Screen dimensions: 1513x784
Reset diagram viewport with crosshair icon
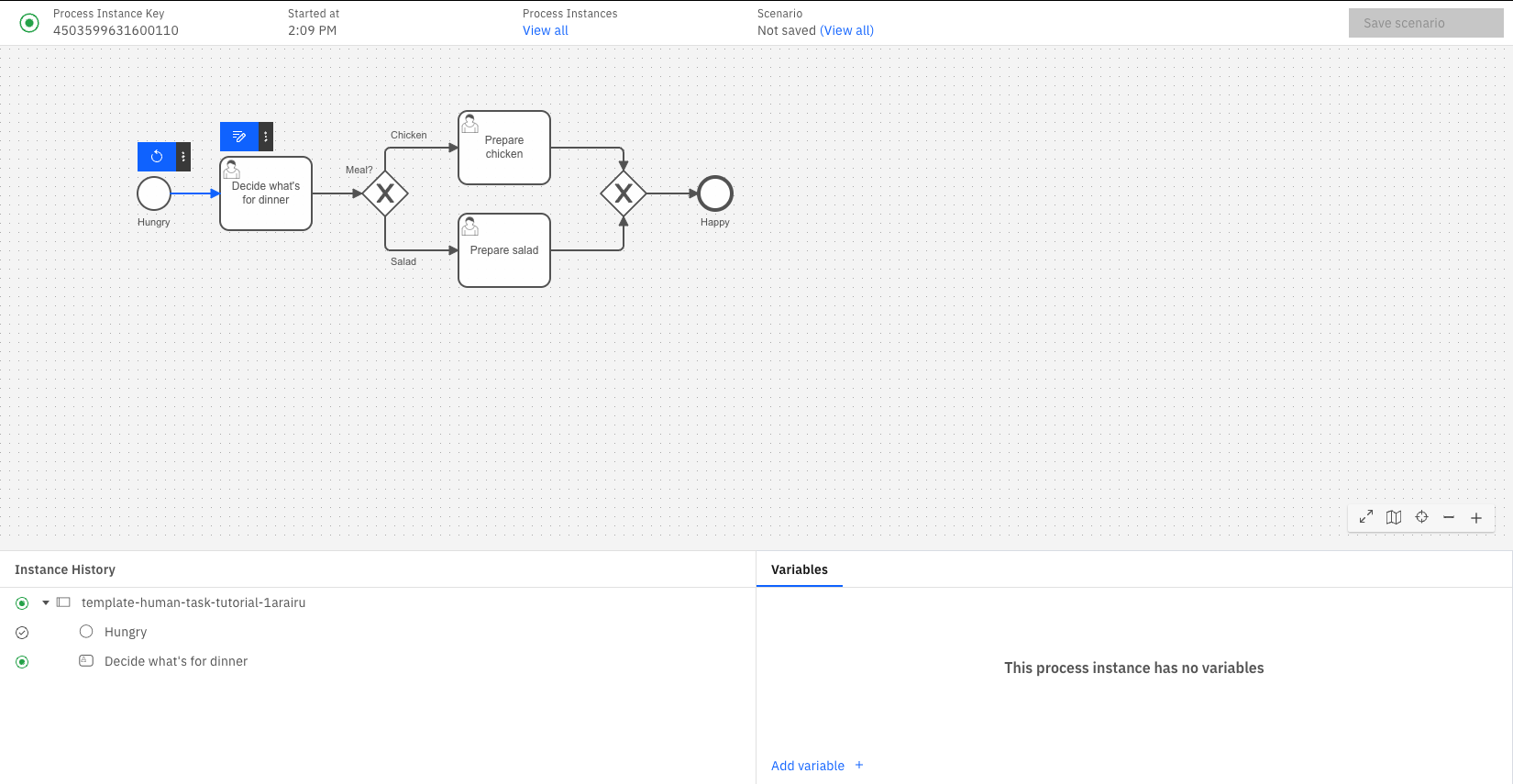tap(1421, 517)
